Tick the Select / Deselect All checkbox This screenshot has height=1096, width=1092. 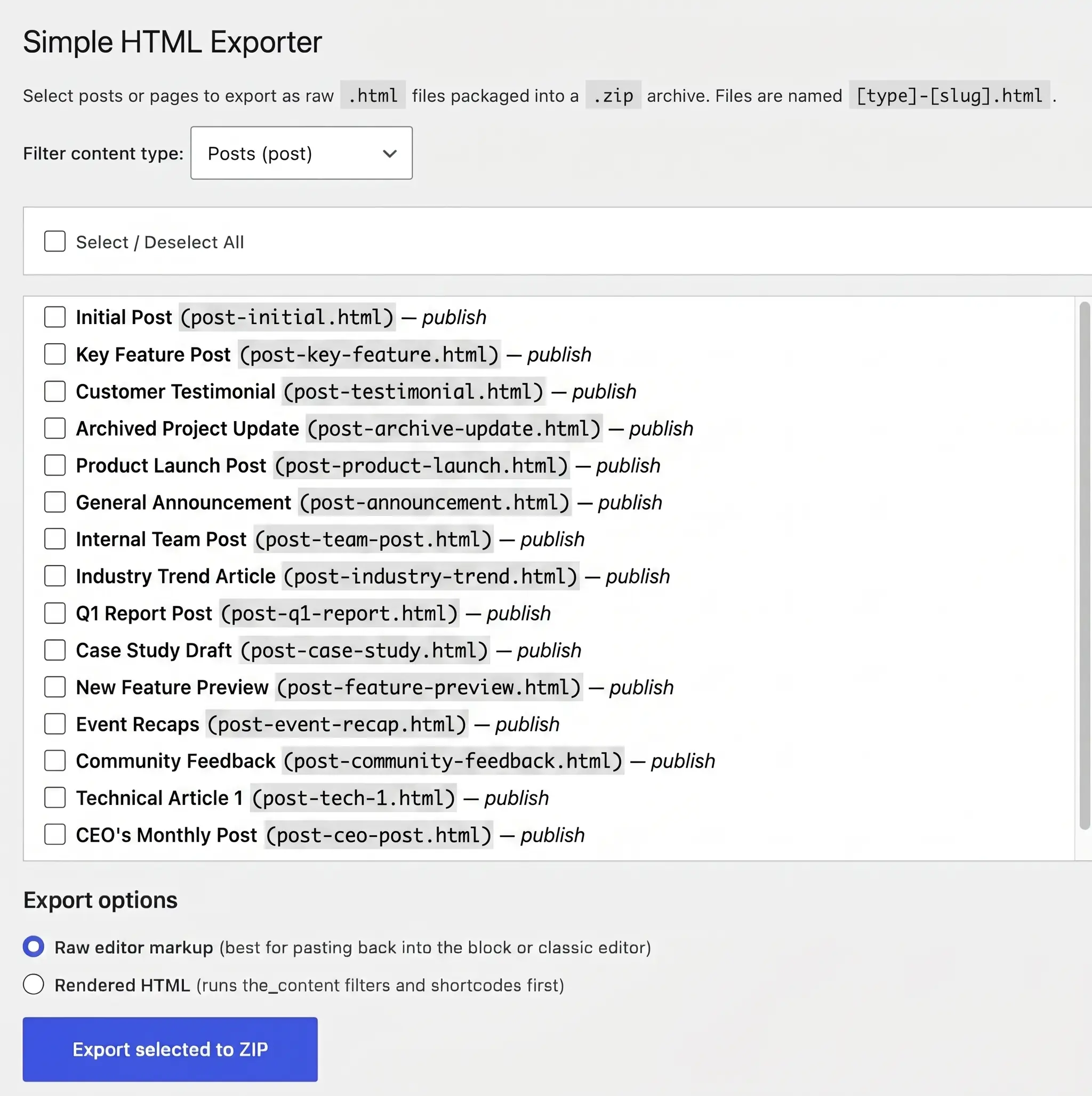coord(55,241)
